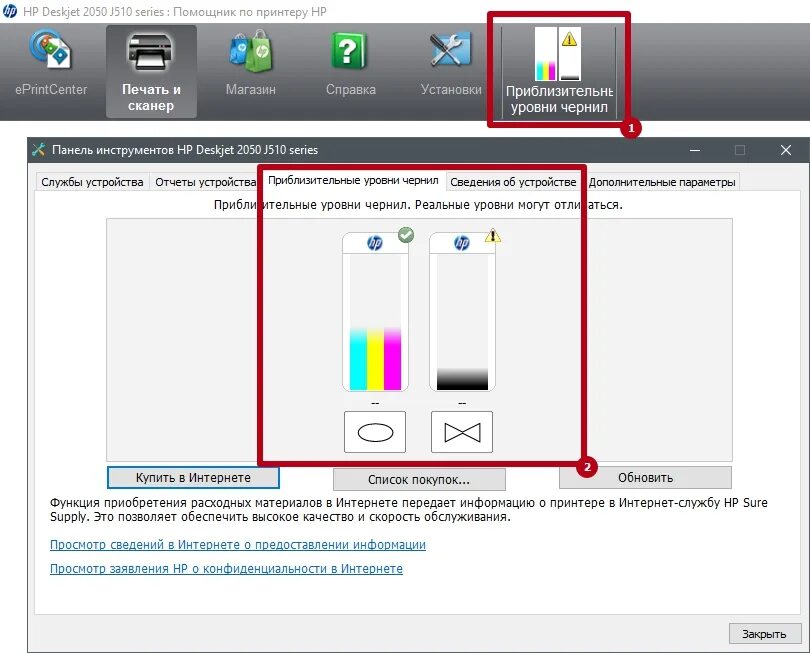
Task: Click the HP logo on the tri-color cartridge
Action: pos(375,243)
